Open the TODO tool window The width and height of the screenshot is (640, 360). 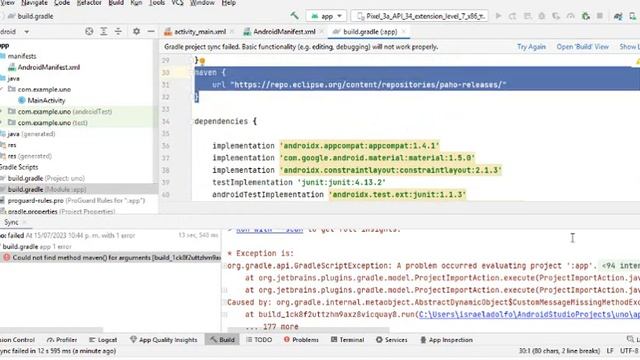259,340
